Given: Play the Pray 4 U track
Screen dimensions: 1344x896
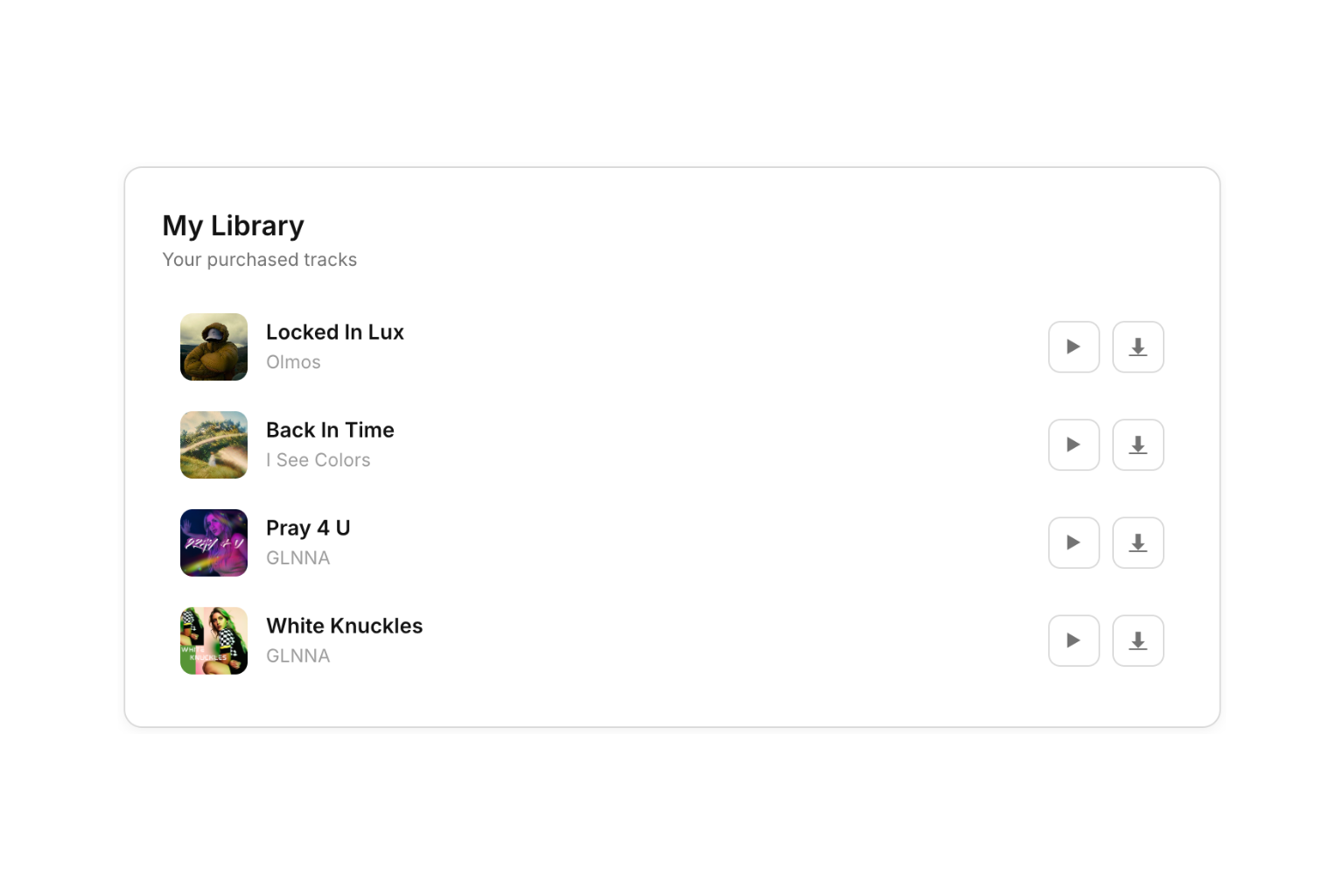Looking at the screenshot, I should pos(1074,542).
